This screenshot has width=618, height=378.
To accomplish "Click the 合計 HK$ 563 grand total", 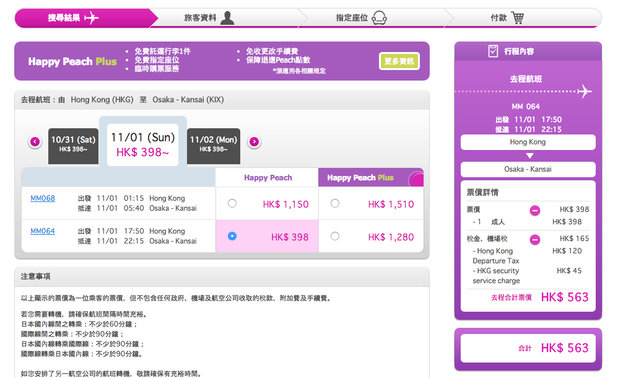I will coord(553,348).
